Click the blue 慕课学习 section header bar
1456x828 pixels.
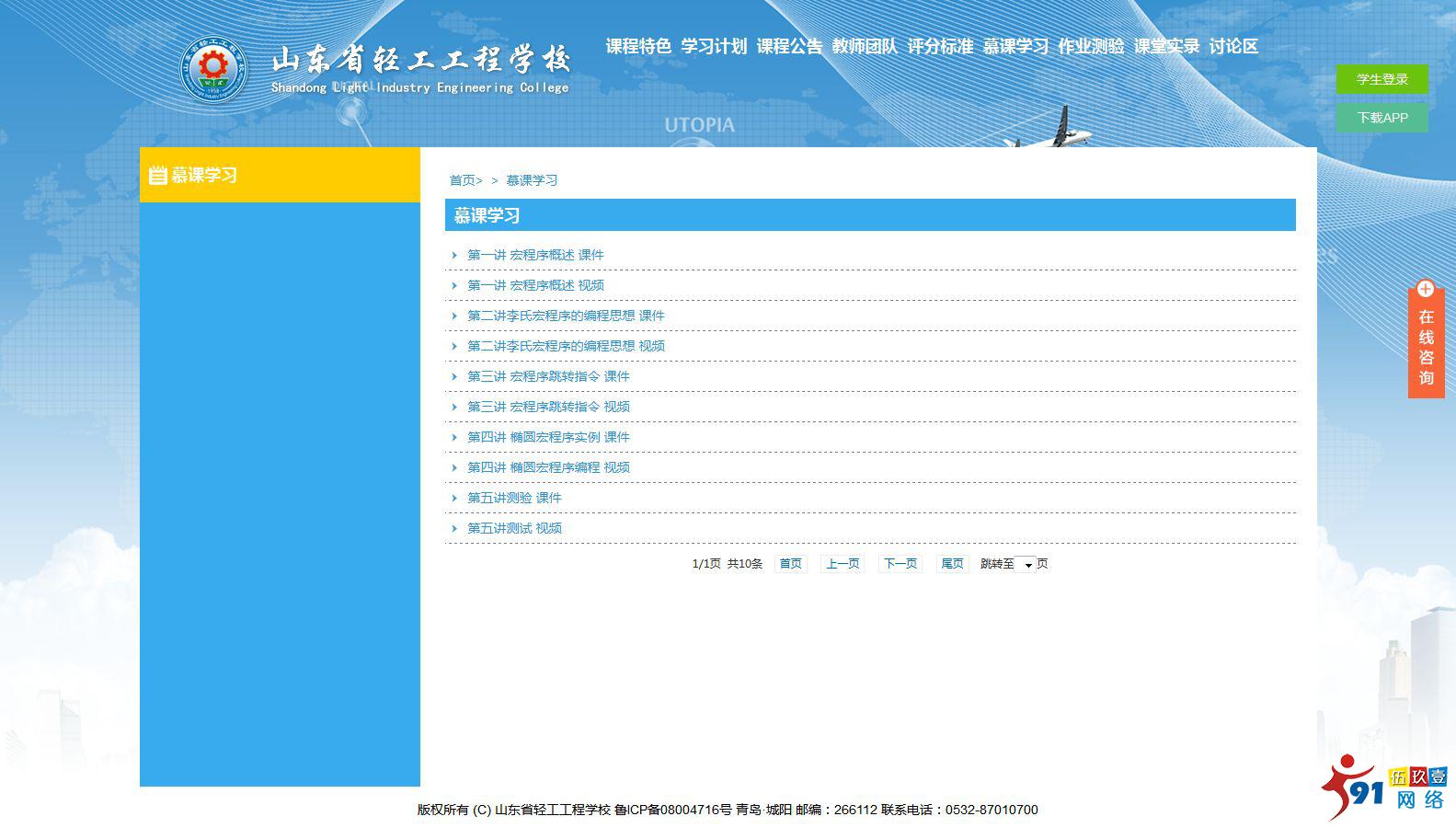click(x=870, y=215)
